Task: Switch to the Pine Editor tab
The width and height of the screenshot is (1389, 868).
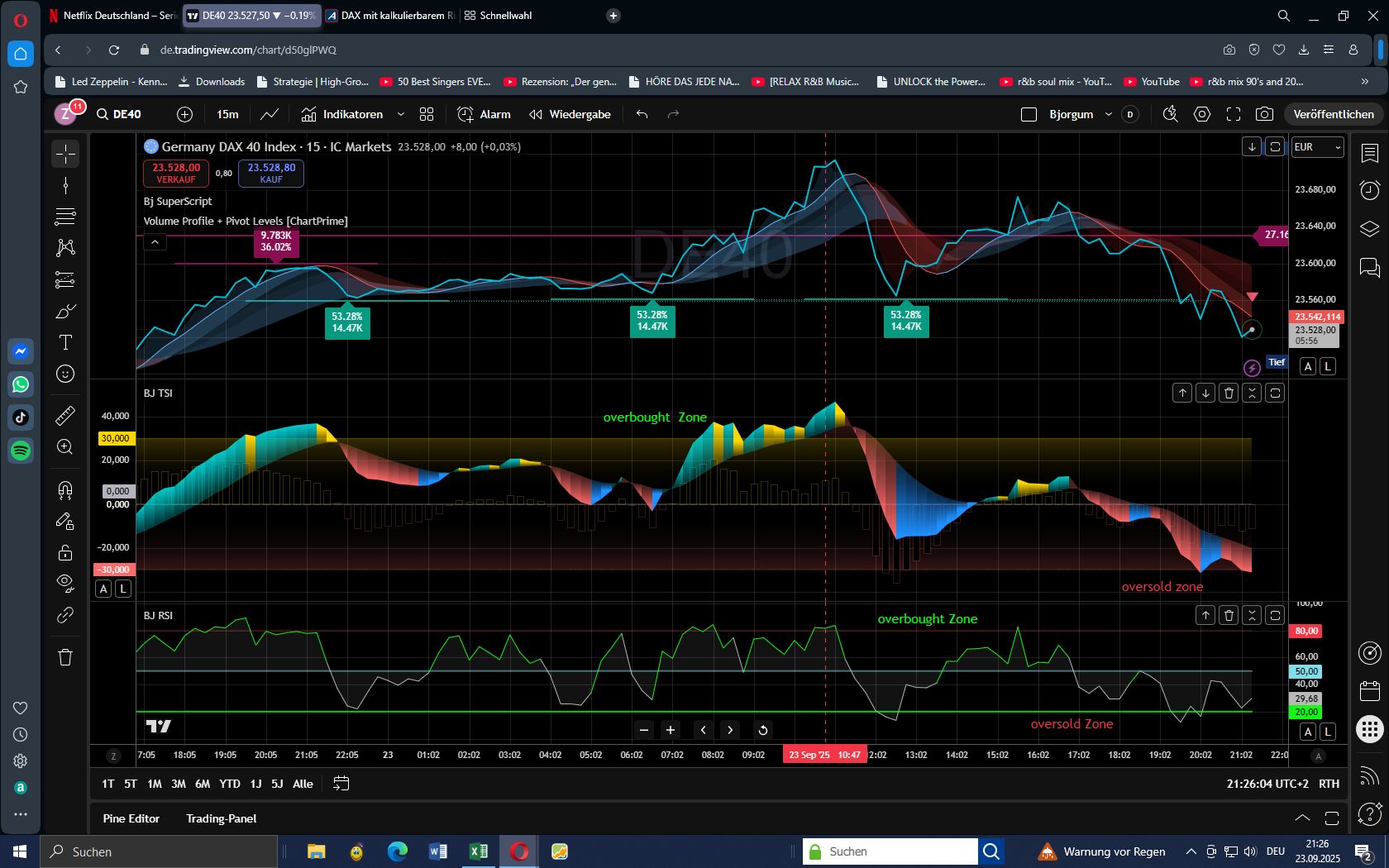Action: click(131, 818)
